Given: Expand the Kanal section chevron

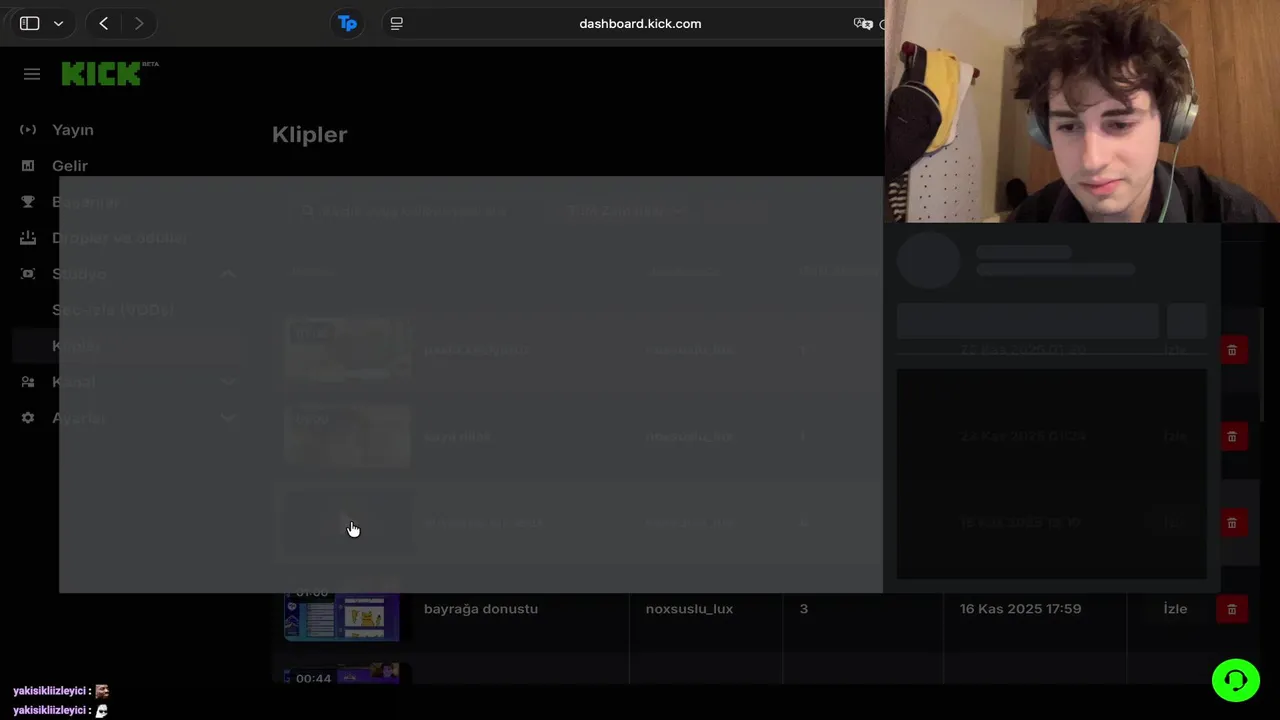Looking at the screenshot, I should [228, 382].
